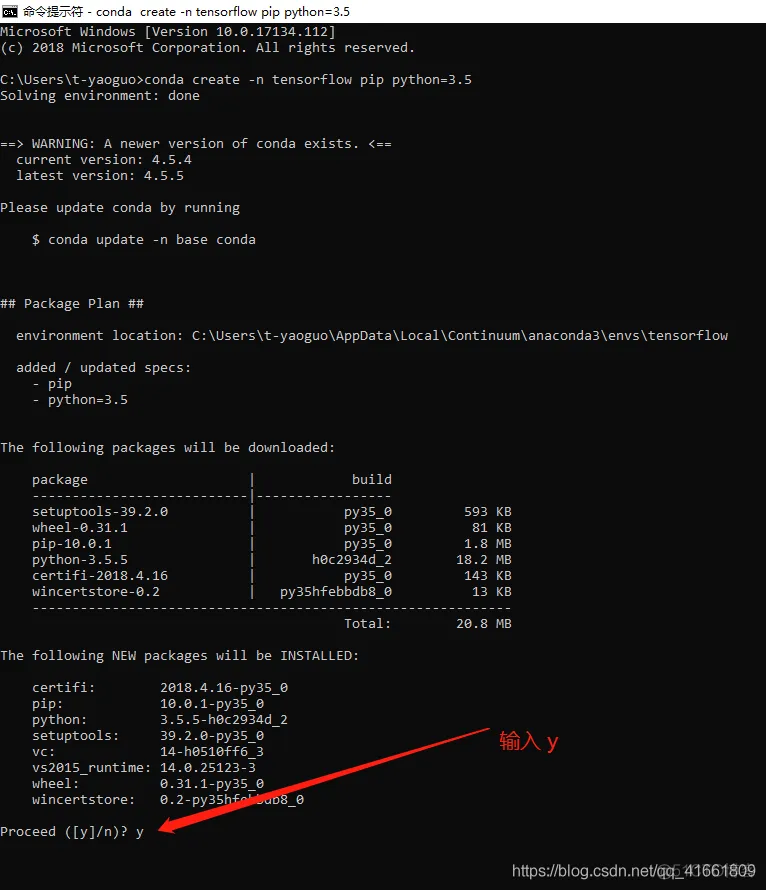Click the '143 KB' size value

pos(488,576)
